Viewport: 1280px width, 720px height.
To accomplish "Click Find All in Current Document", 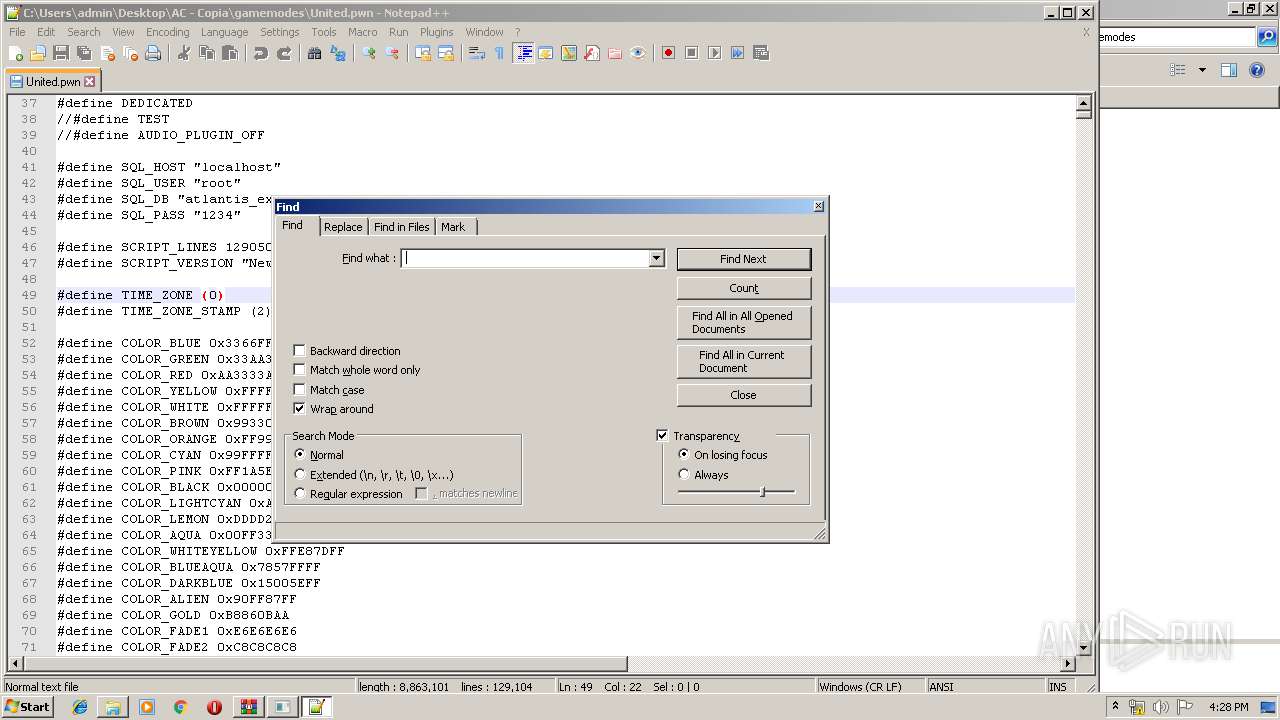I will (743, 361).
